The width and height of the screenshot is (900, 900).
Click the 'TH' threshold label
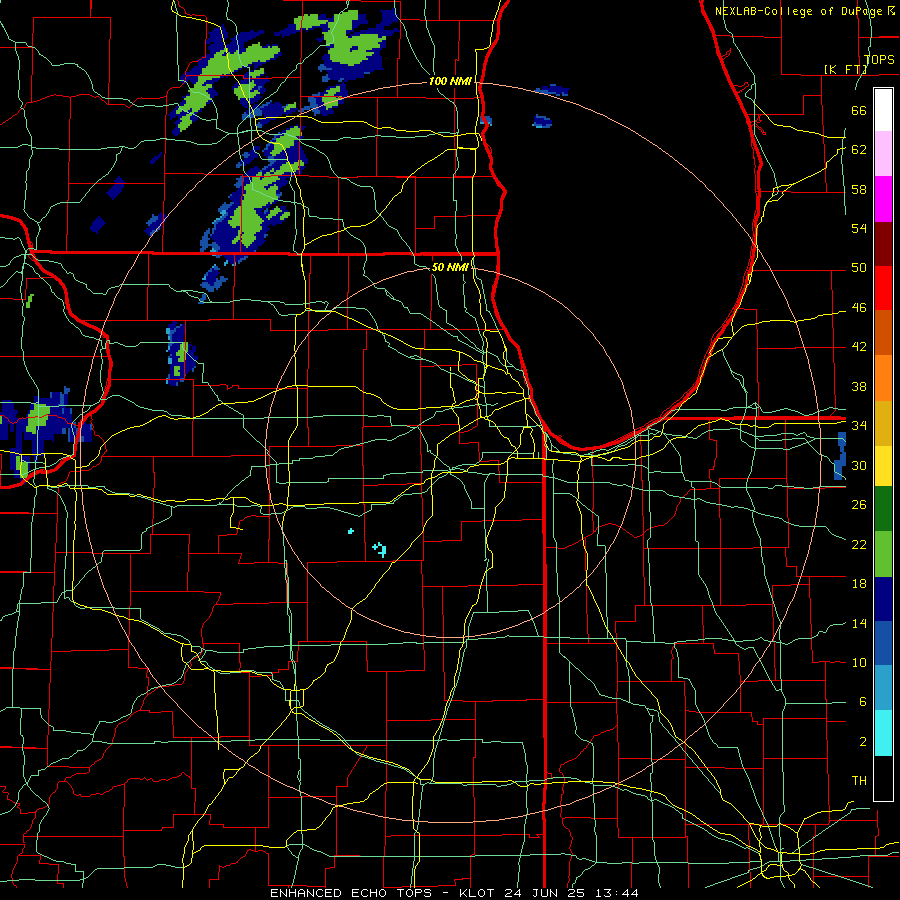859,781
